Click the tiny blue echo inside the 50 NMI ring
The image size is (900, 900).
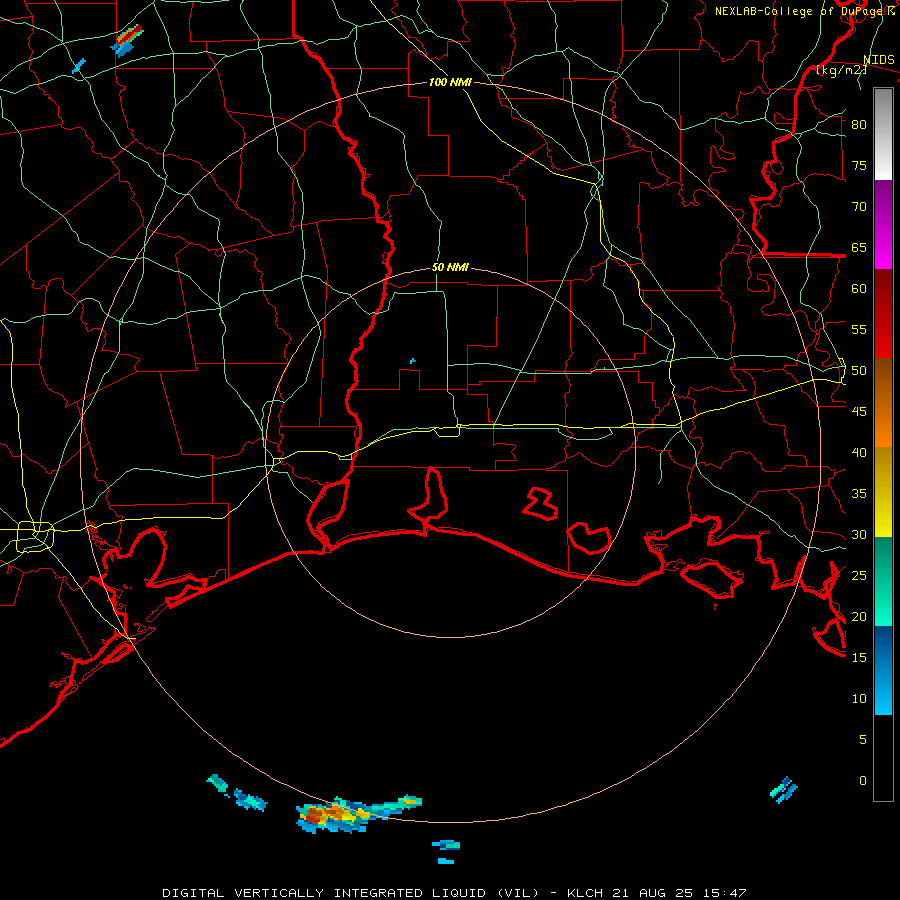[x=413, y=361]
